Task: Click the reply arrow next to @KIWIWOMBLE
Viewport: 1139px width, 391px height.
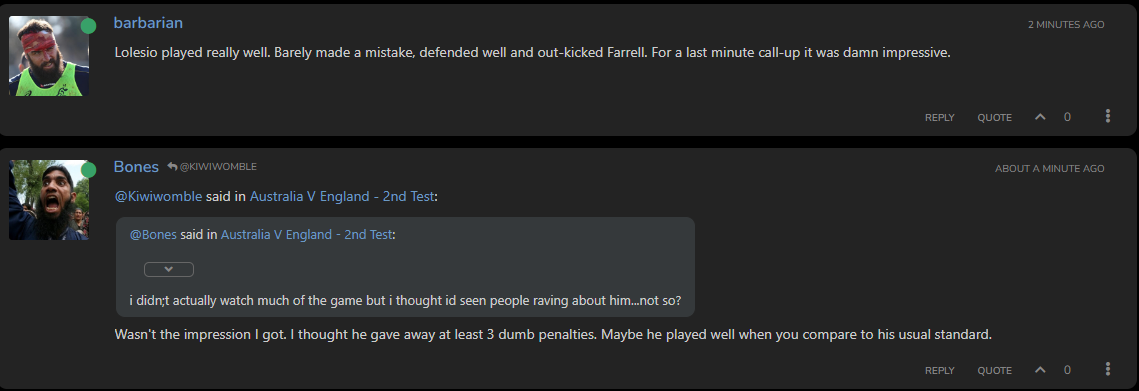Action: click(x=172, y=166)
